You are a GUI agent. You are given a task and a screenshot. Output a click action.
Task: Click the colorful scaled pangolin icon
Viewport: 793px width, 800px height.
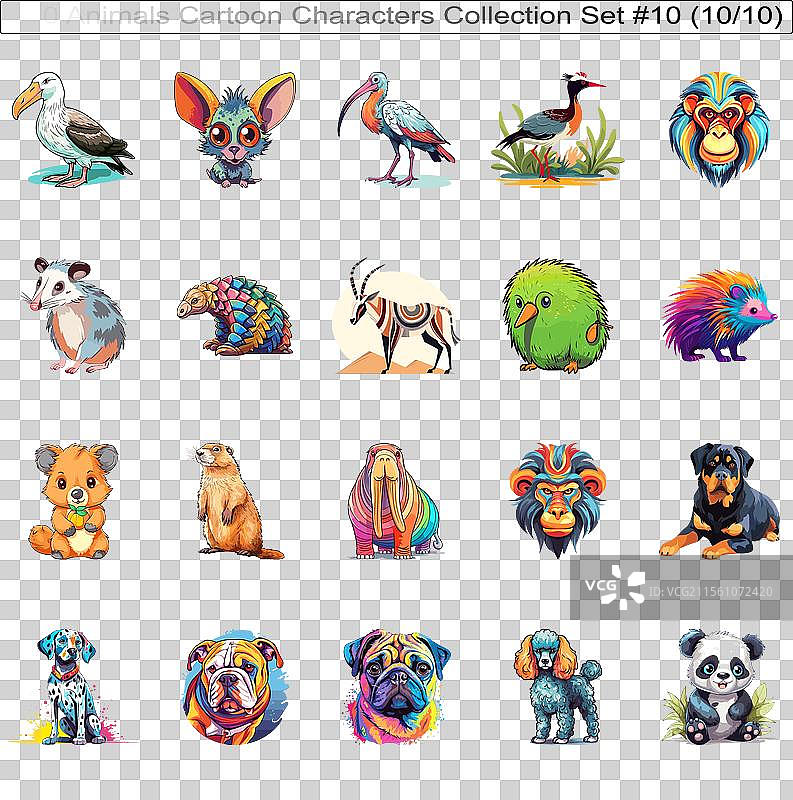(235, 316)
